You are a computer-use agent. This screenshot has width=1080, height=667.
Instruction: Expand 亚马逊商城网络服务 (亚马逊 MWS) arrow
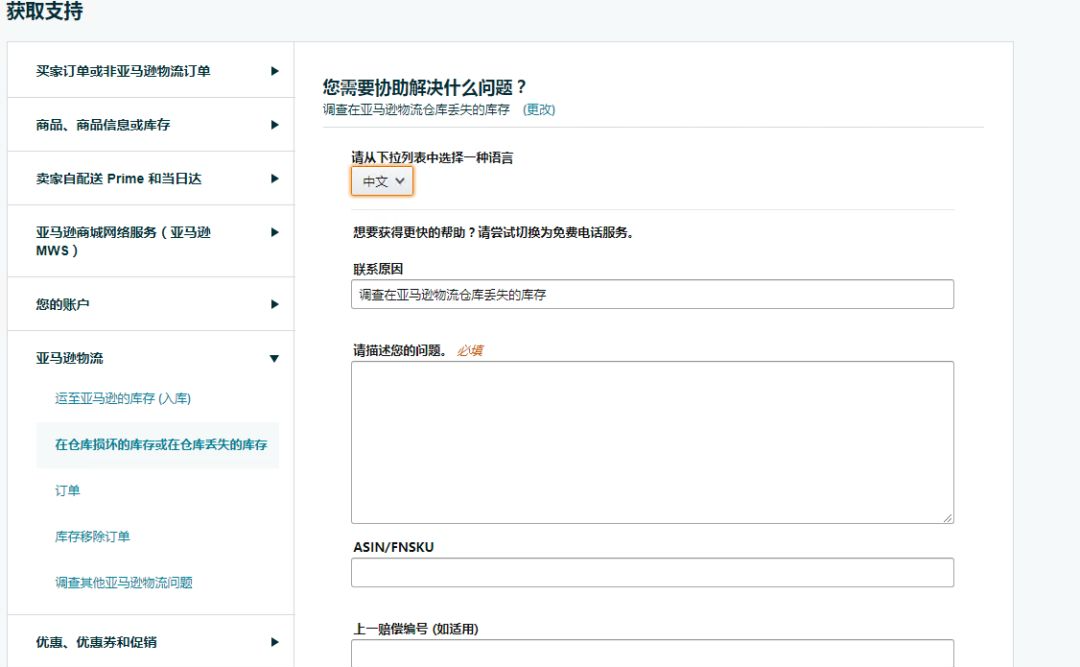click(275, 232)
